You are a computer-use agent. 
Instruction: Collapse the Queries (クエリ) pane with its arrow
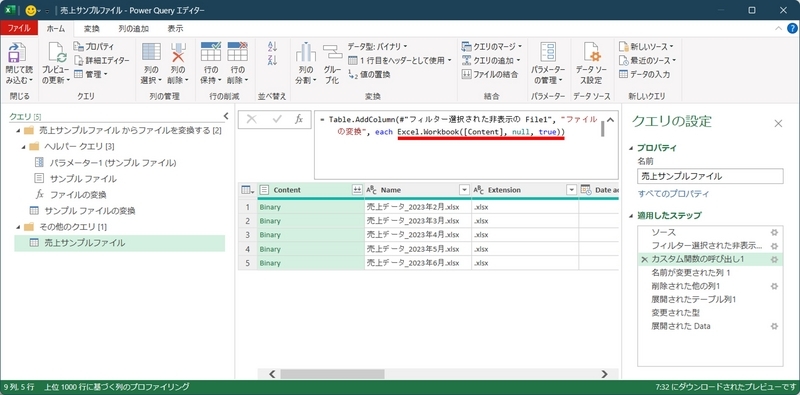(226, 116)
